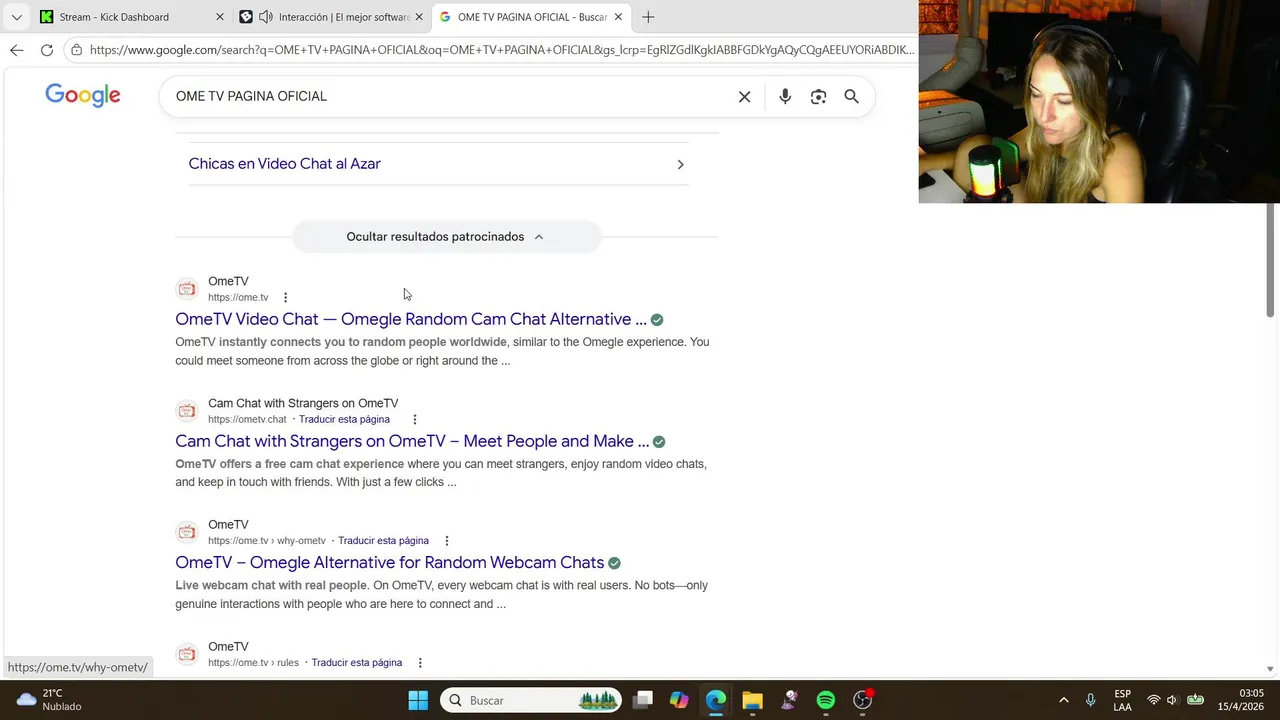Go to Google home via logo
This screenshot has width=1280, height=720.
click(x=83, y=95)
